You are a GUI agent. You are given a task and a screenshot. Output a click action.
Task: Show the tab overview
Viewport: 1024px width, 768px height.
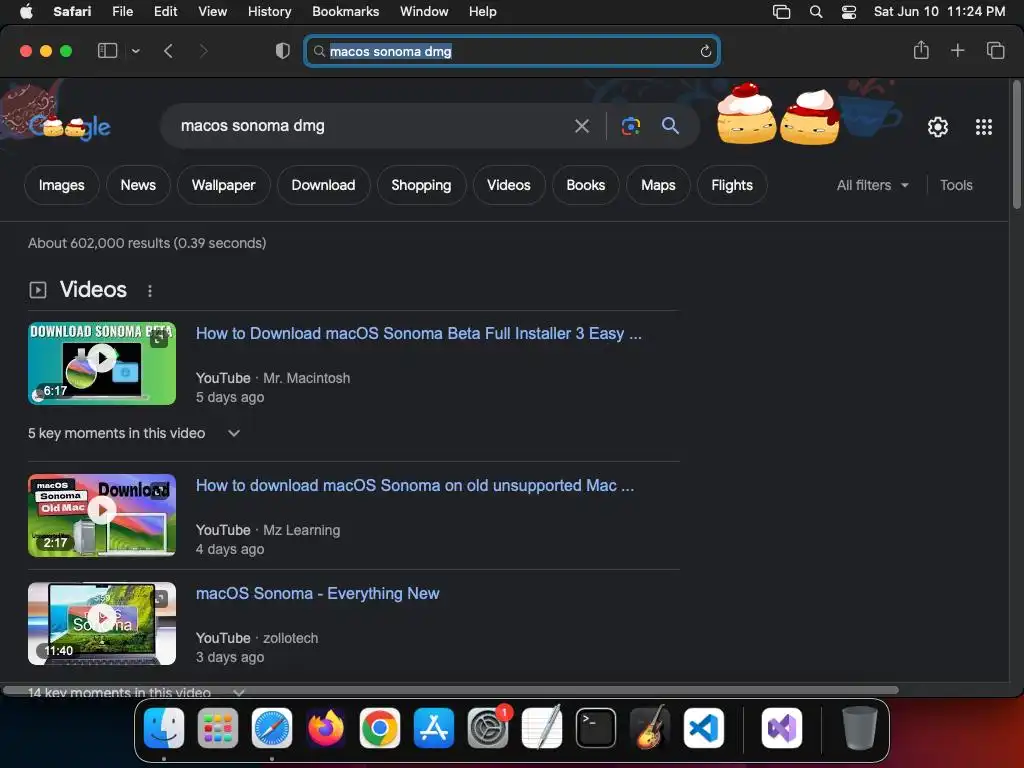pyautogui.click(x=995, y=50)
